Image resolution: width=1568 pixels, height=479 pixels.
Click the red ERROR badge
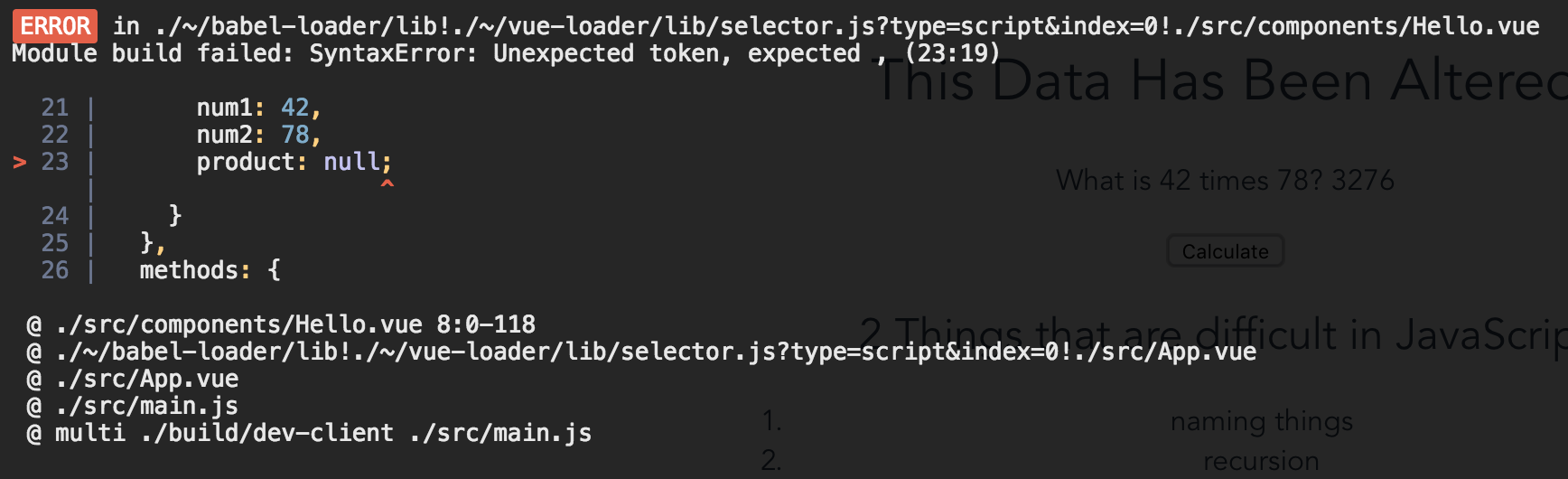click(55, 26)
